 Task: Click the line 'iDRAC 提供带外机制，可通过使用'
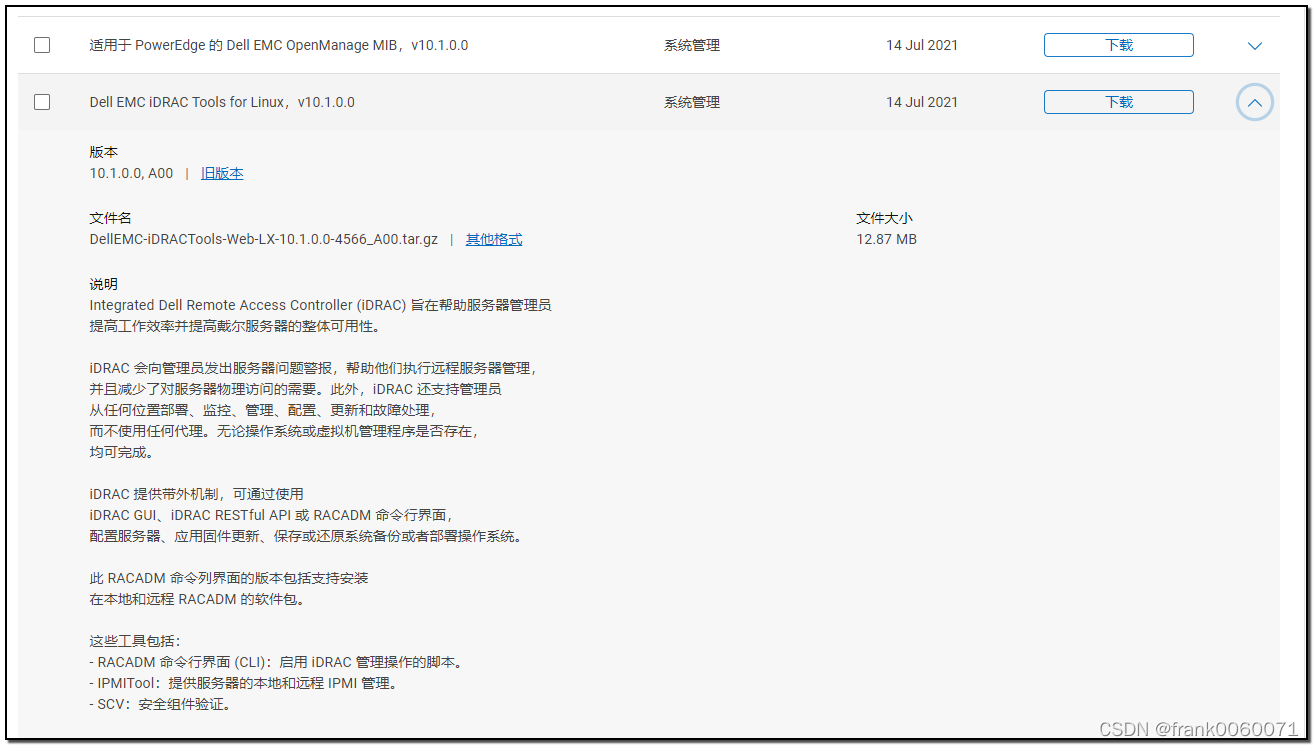(196, 494)
